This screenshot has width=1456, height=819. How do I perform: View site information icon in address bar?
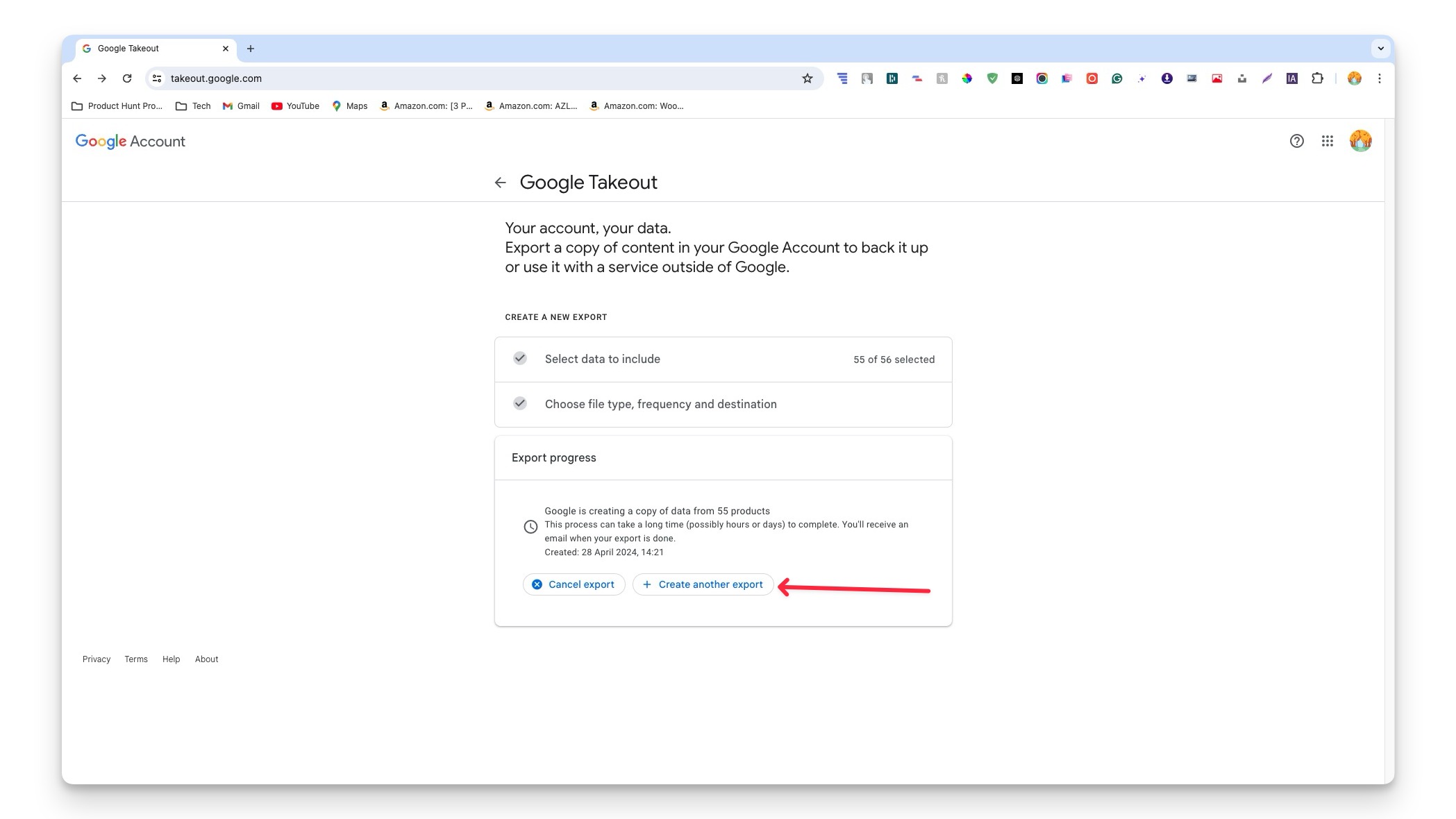point(158,78)
